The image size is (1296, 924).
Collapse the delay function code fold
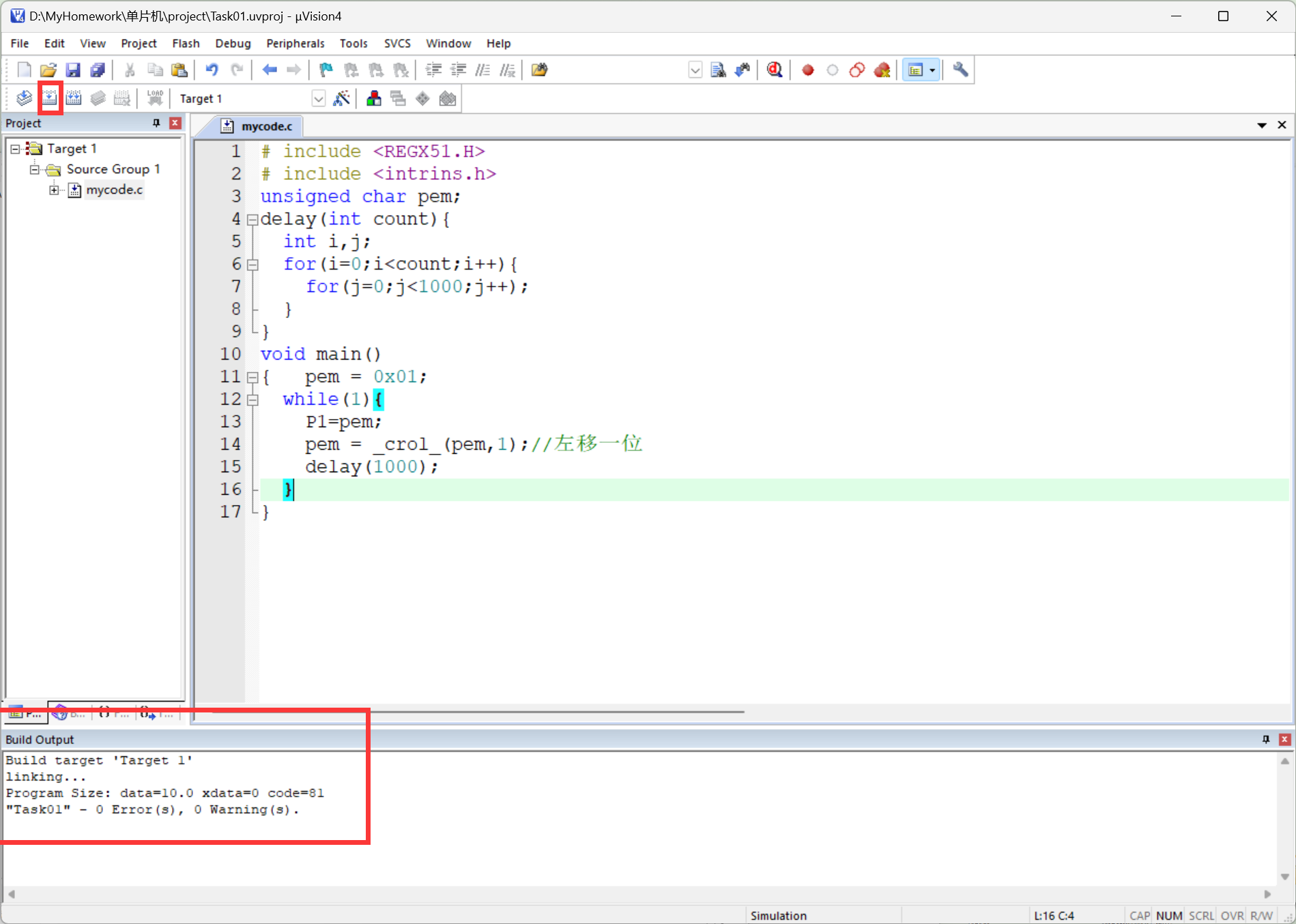[x=253, y=220]
